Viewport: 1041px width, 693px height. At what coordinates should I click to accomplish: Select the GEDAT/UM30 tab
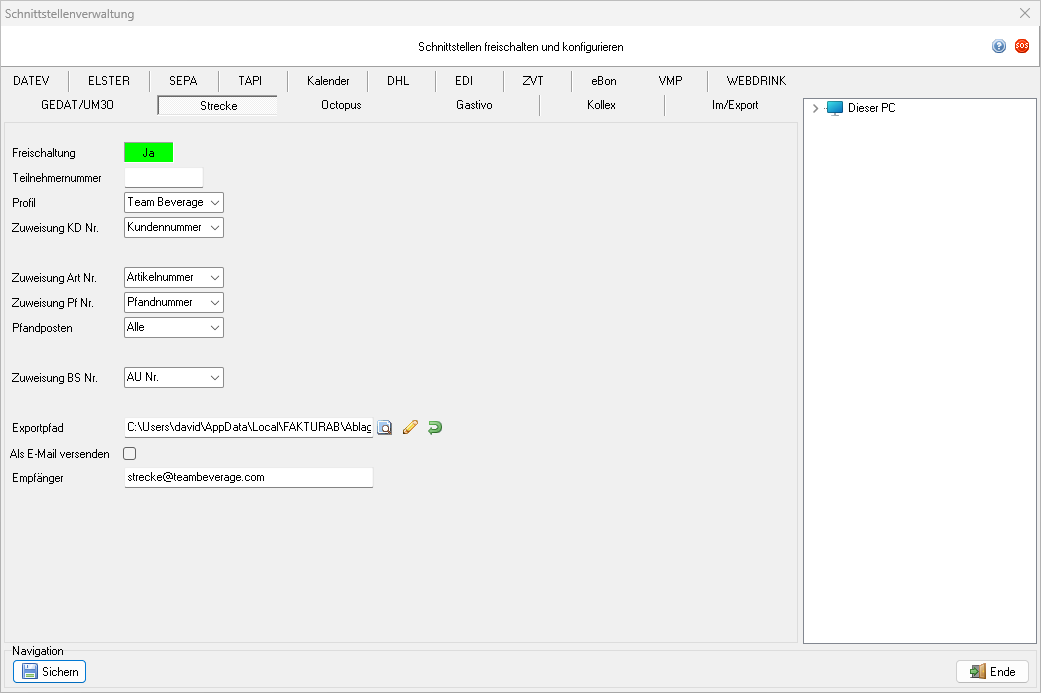click(82, 105)
